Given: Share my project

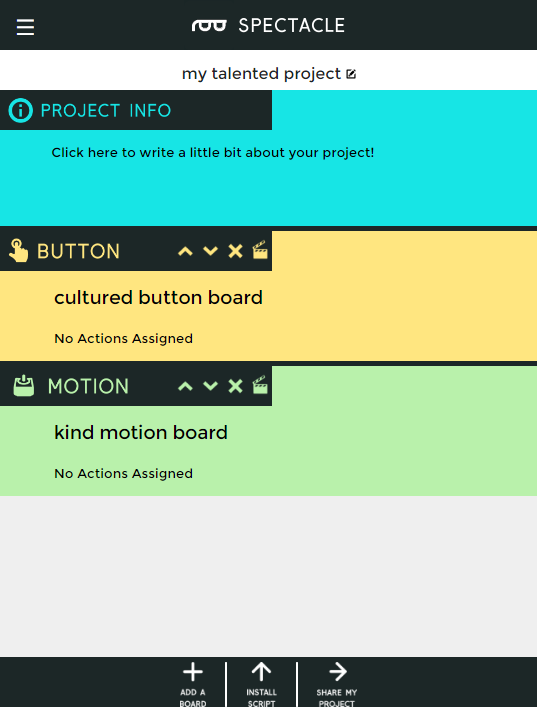Looking at the screenshot, I should (337, 684).
